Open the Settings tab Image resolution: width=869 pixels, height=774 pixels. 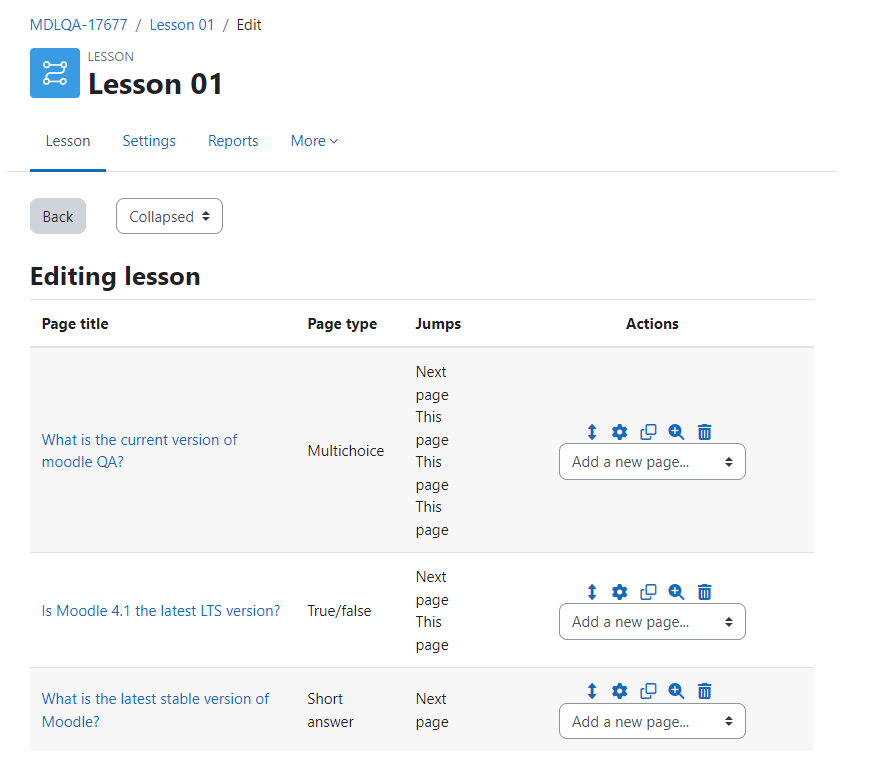[x=149, y=141]
